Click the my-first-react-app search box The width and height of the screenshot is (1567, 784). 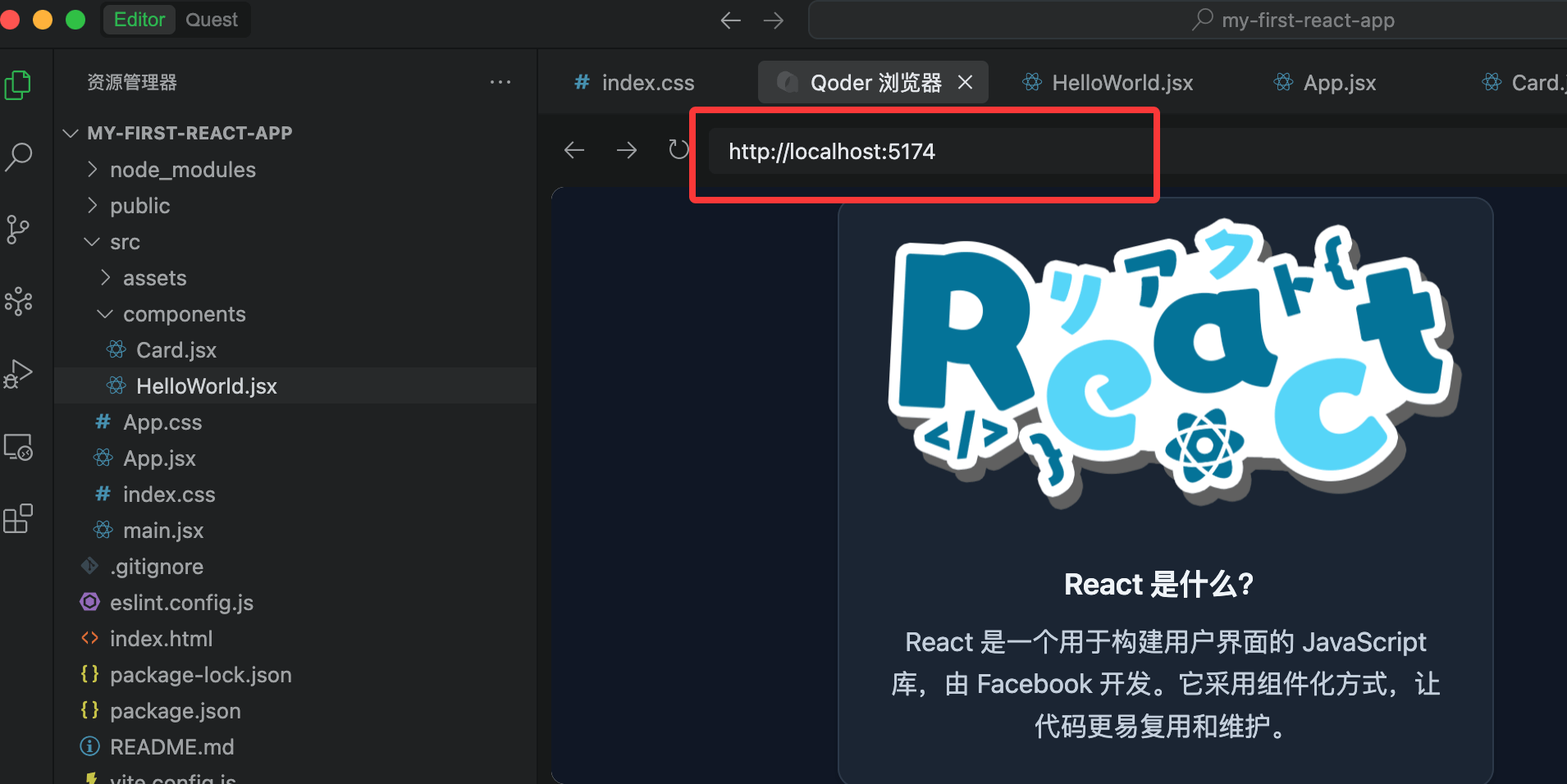click(x=1306, y=20)
